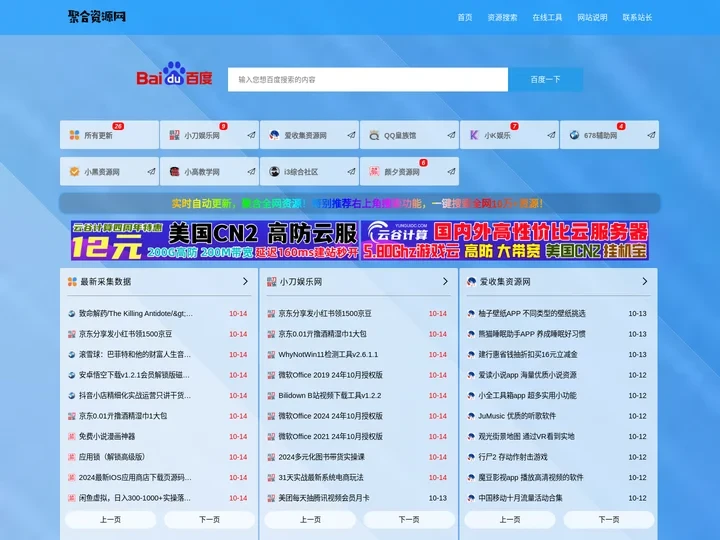Click four-dot icon beside 最新采集数据 heading
Viewport: 720px width, 540px height.
tap(72, 281)
